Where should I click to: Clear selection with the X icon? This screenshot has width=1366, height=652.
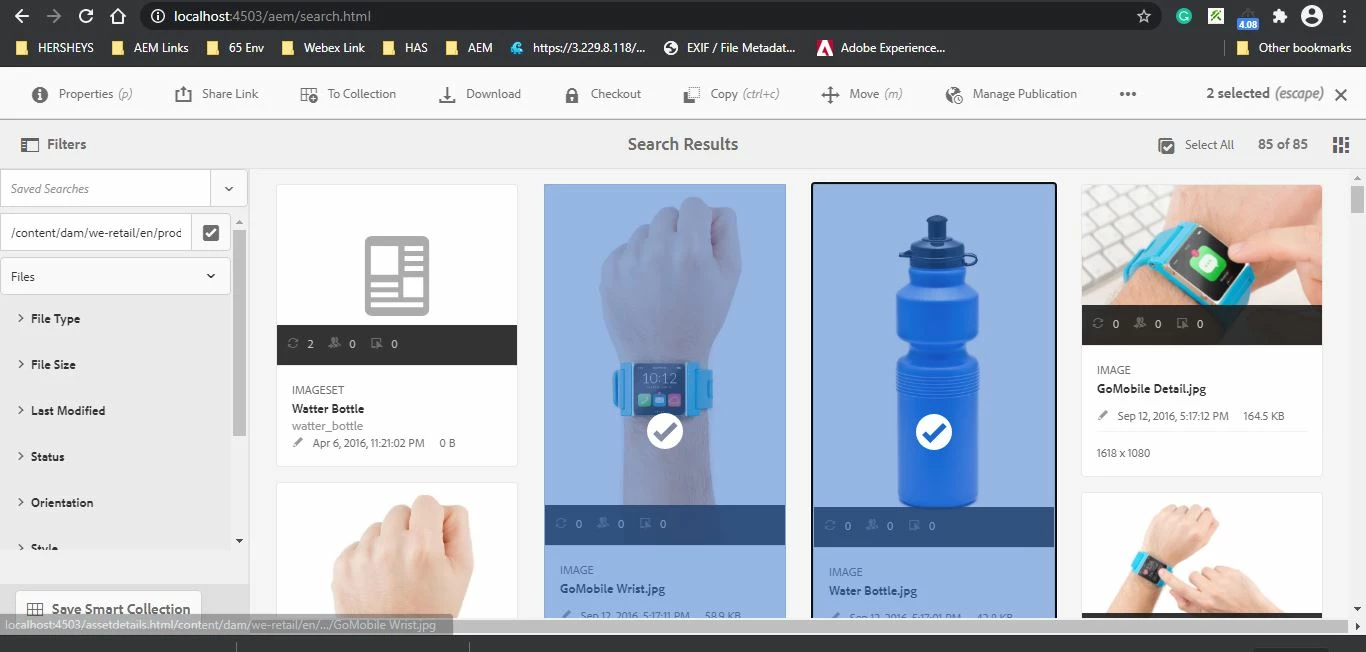1341,94
